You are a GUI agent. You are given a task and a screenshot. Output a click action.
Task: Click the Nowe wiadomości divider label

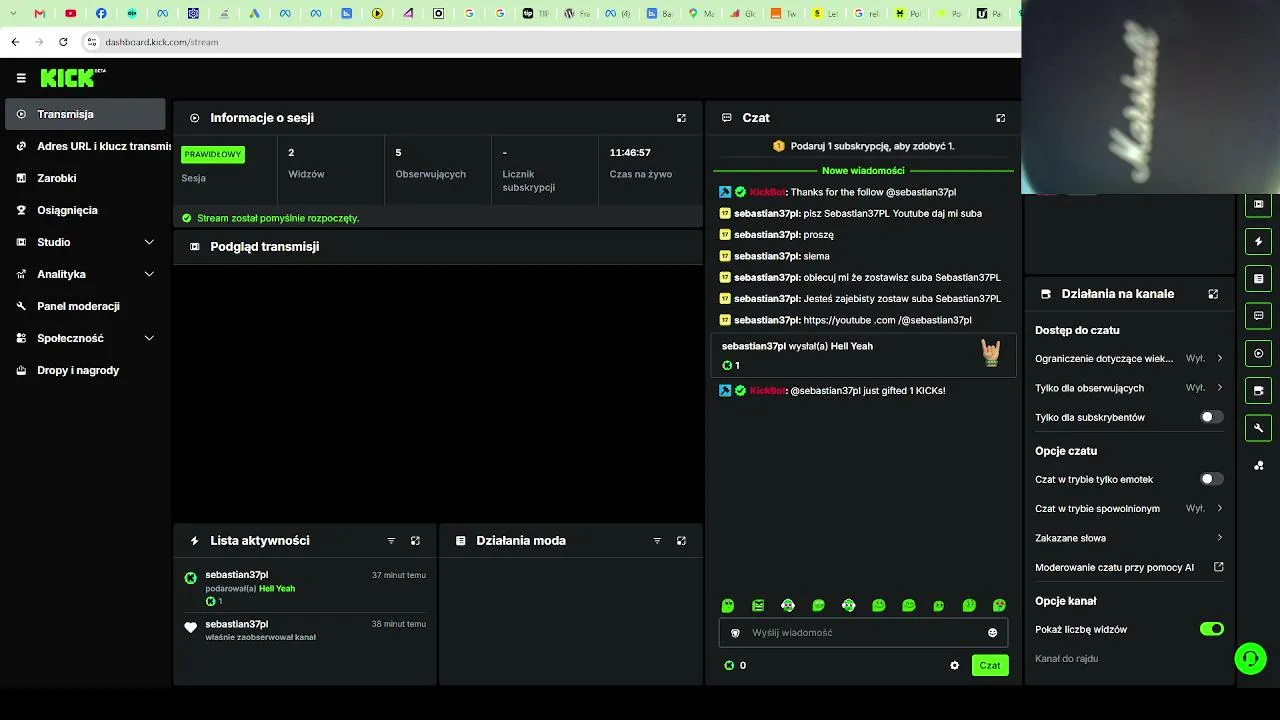coord(863,171)
